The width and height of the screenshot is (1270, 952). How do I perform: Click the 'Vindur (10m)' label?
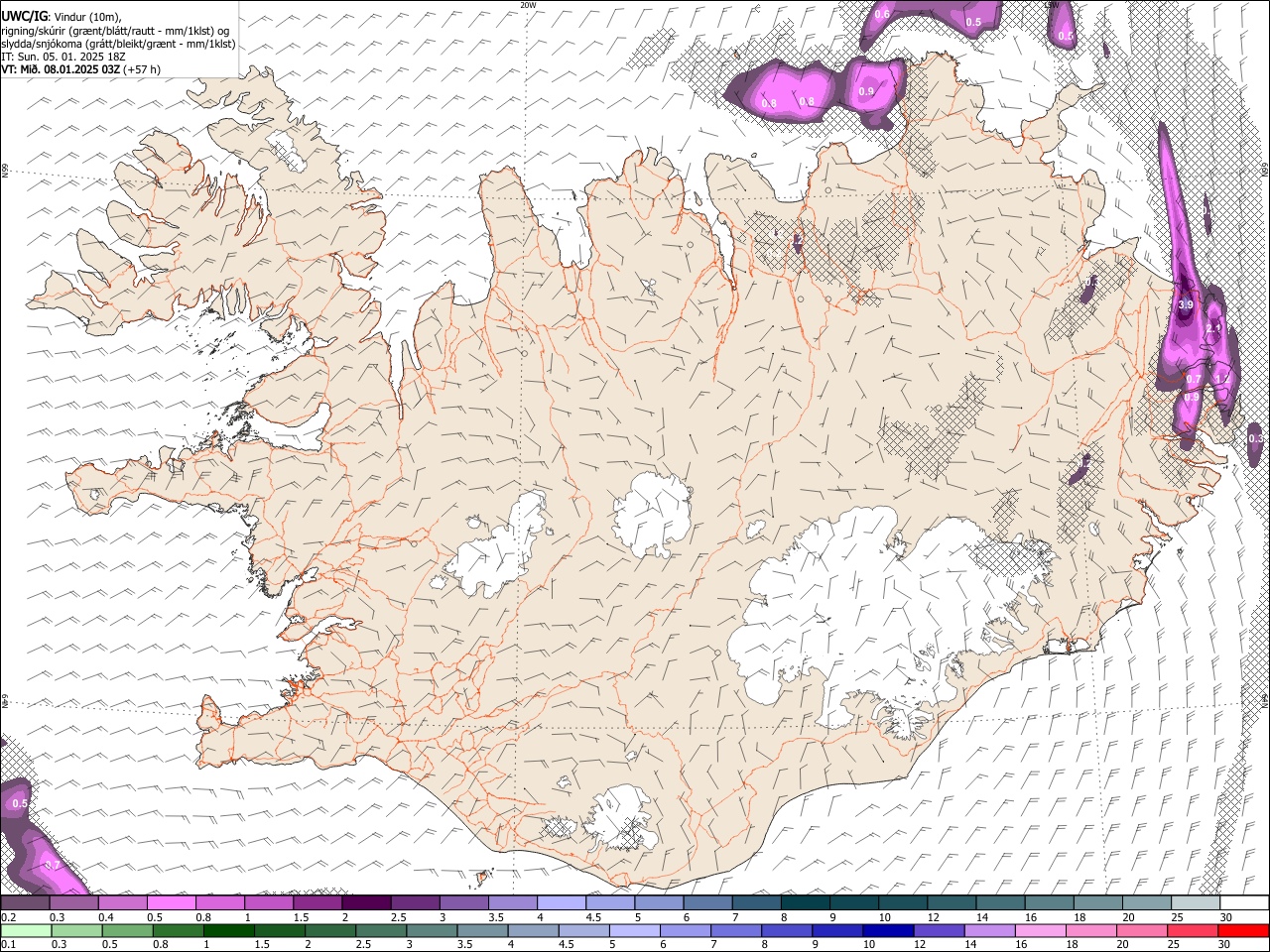click(x=85, y=17)
